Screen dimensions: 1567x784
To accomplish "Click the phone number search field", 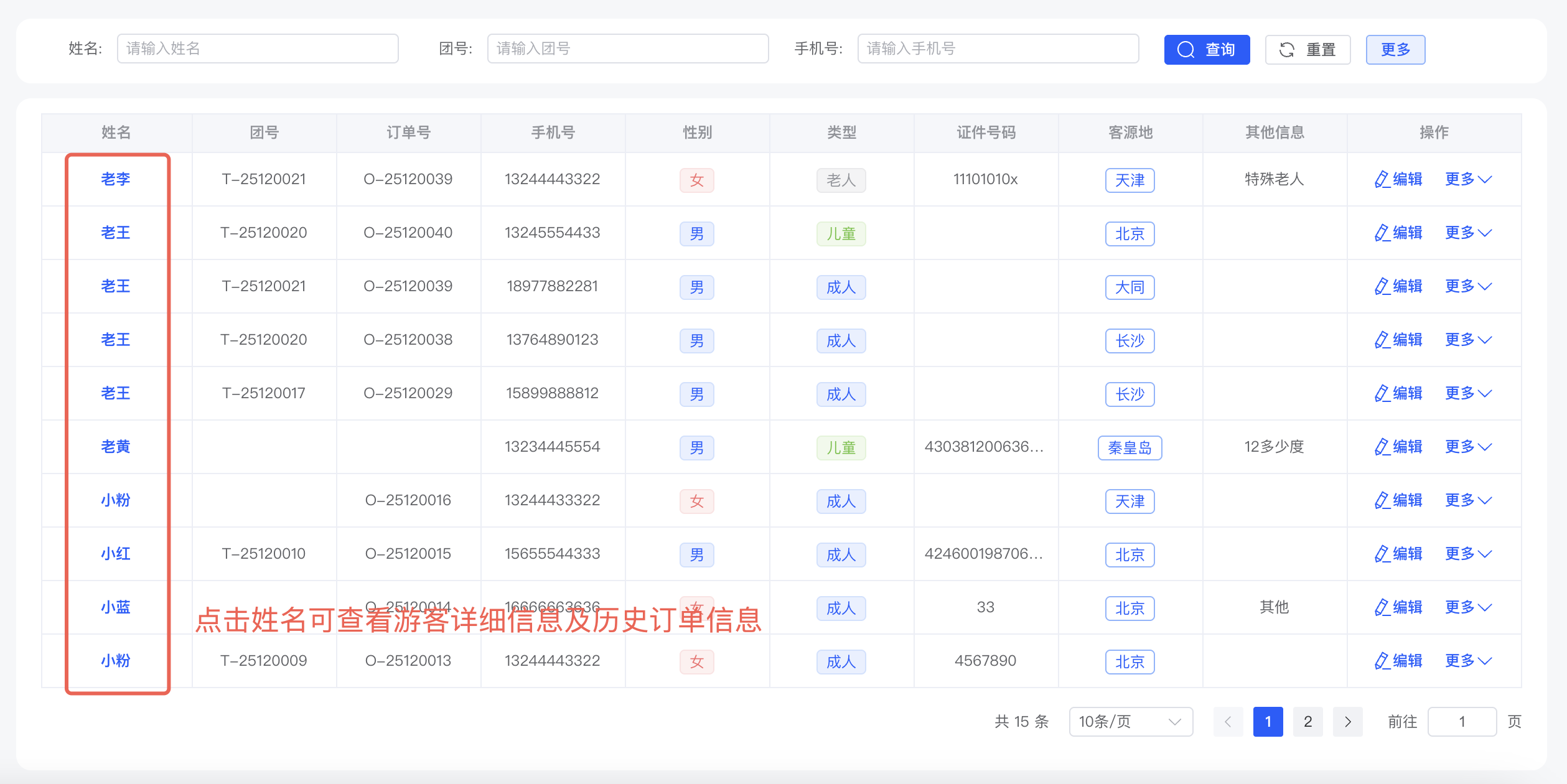I will tap(998, 49).
